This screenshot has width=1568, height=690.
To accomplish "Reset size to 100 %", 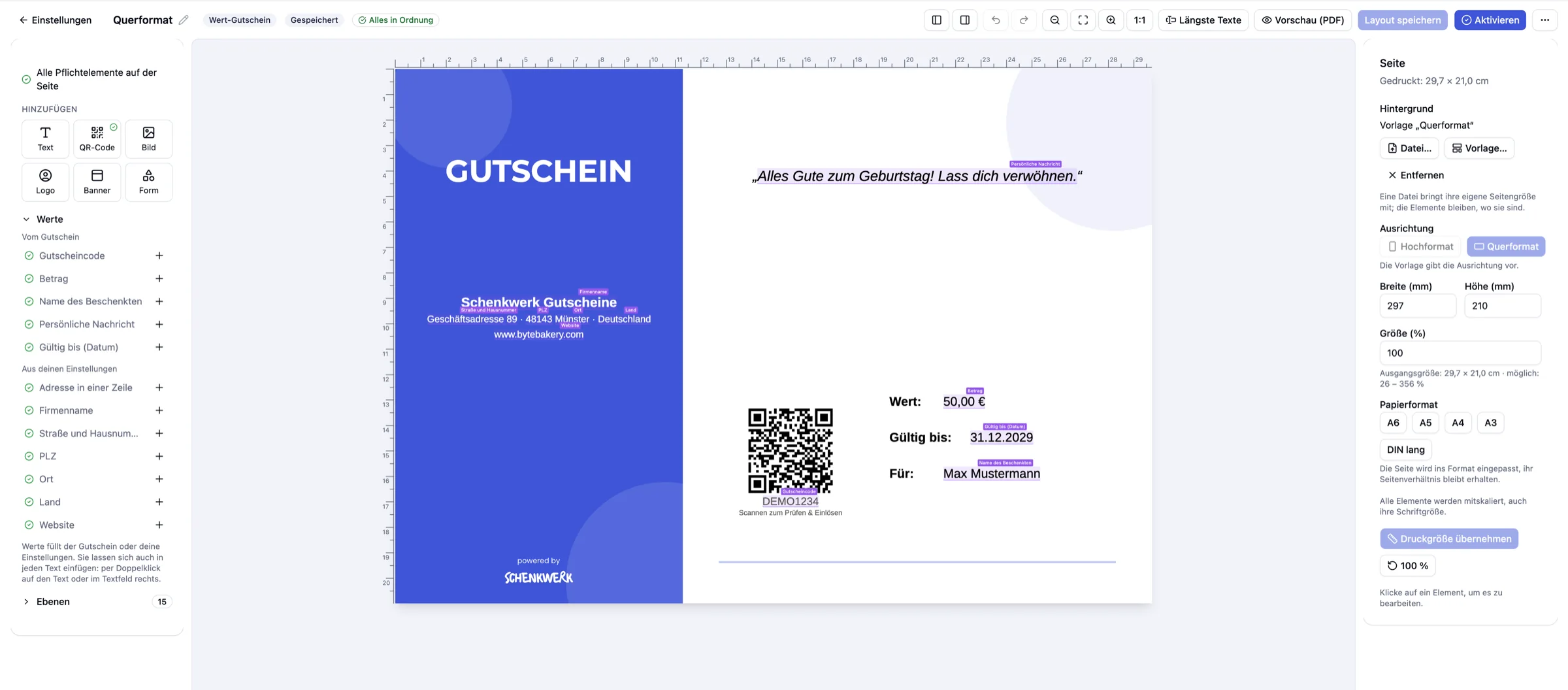I will (x=1407, y=566).
